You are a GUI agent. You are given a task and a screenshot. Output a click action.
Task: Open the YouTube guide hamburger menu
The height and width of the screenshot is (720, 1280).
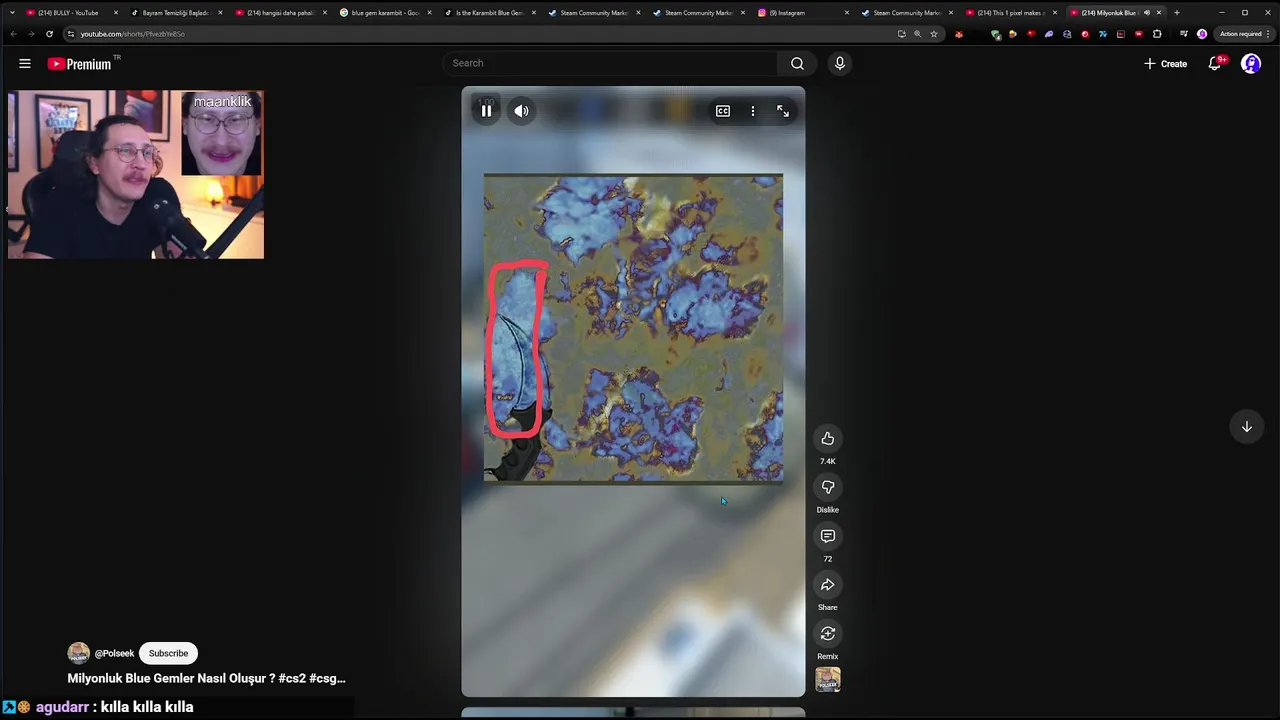click(x=24, y=63)
